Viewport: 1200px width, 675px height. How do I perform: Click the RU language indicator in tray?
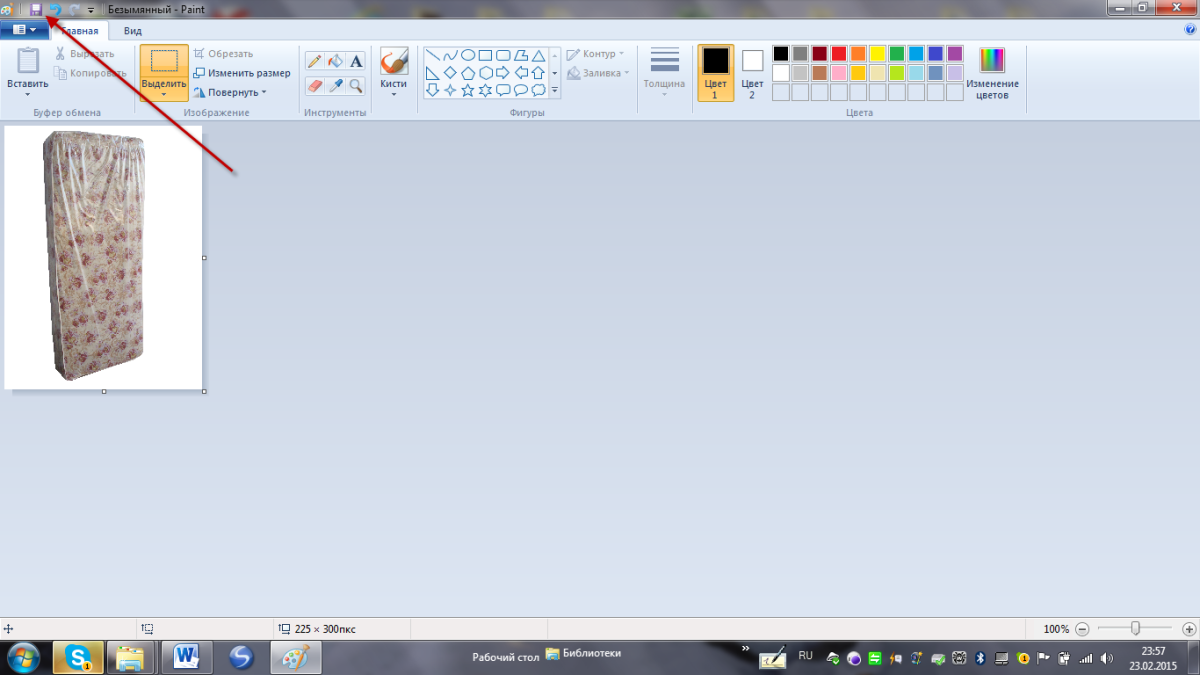805,656
